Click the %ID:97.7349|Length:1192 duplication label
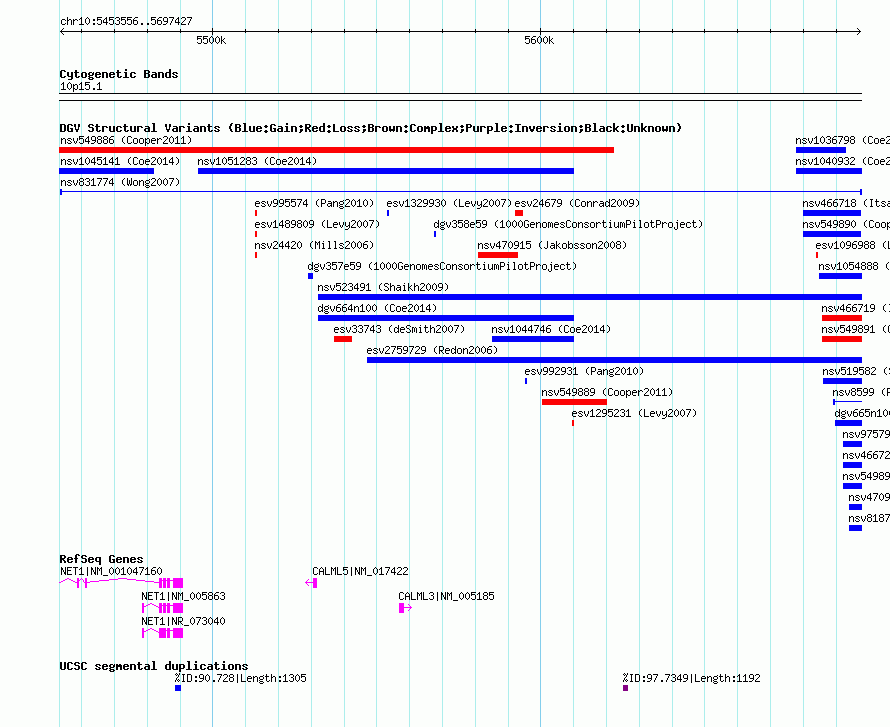 [691, 678]
